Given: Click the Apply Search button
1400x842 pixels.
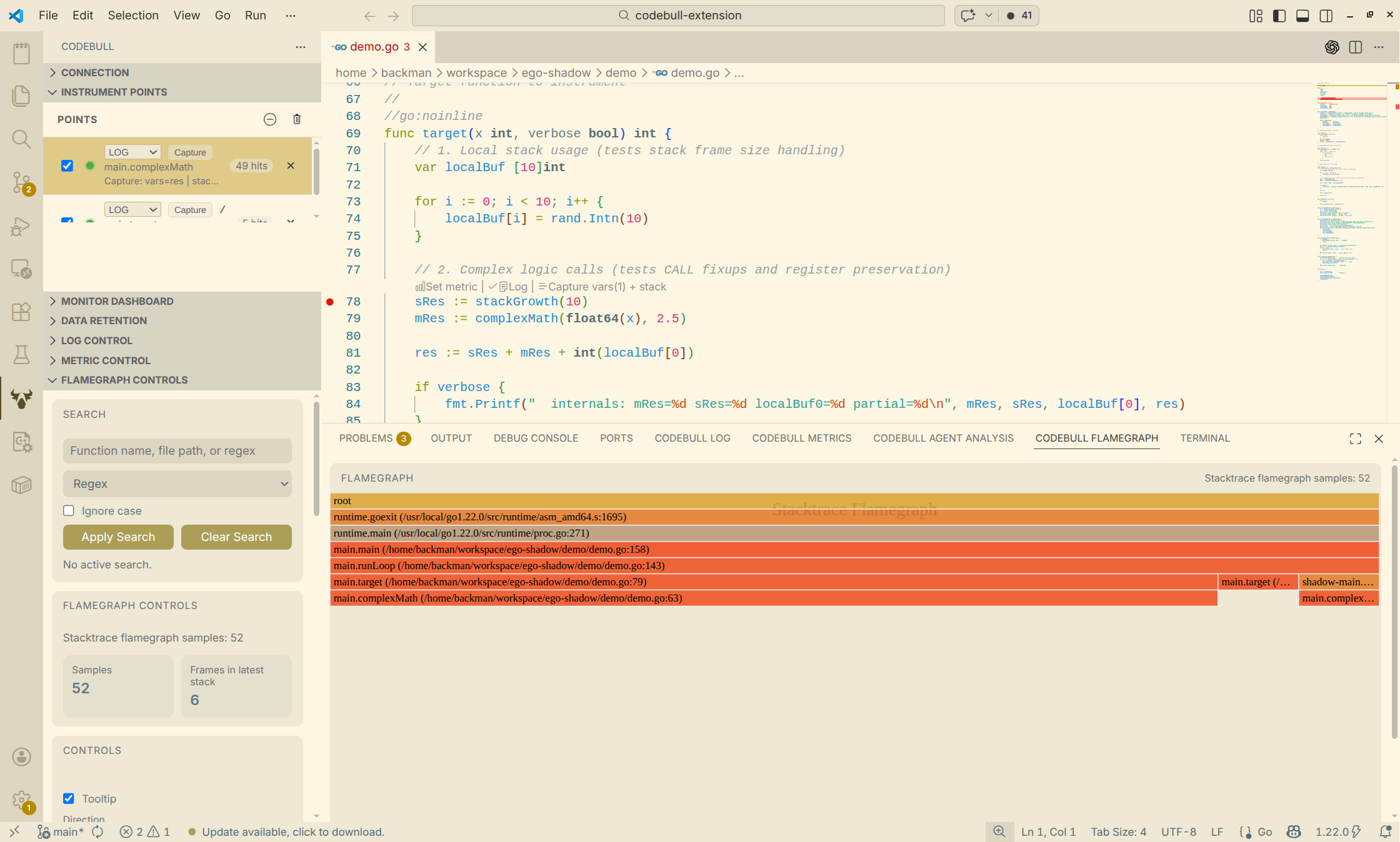Looking at the screenshot, I should pos(117,537).
